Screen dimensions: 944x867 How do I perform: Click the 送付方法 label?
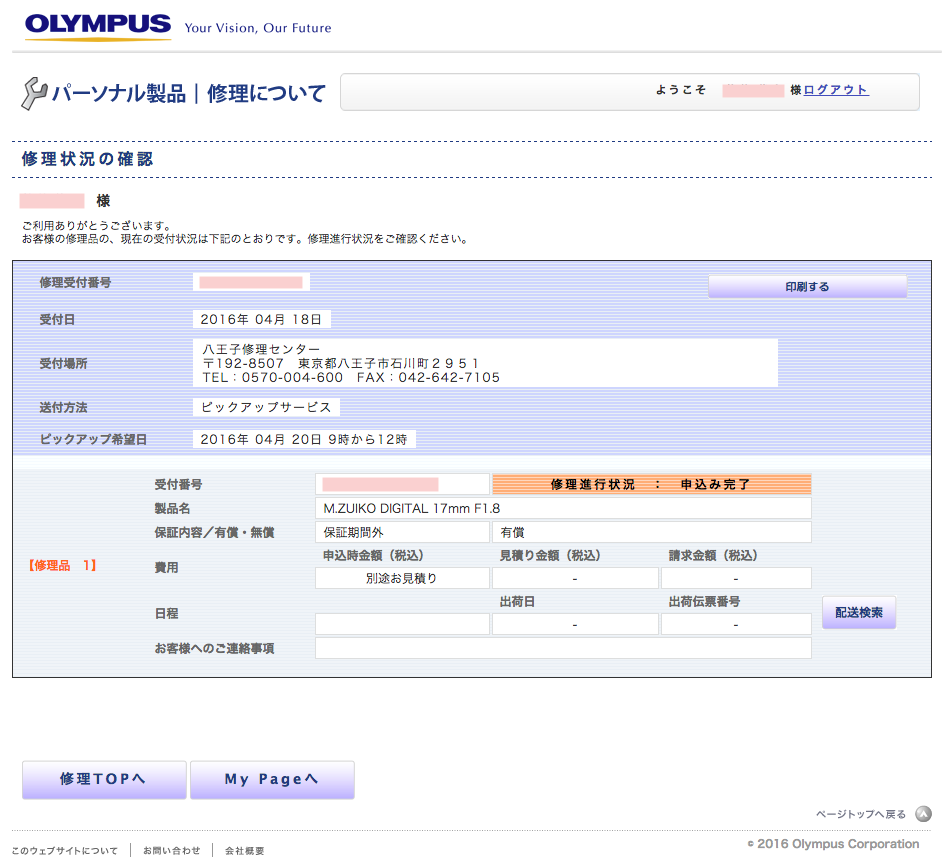(63, 408)
